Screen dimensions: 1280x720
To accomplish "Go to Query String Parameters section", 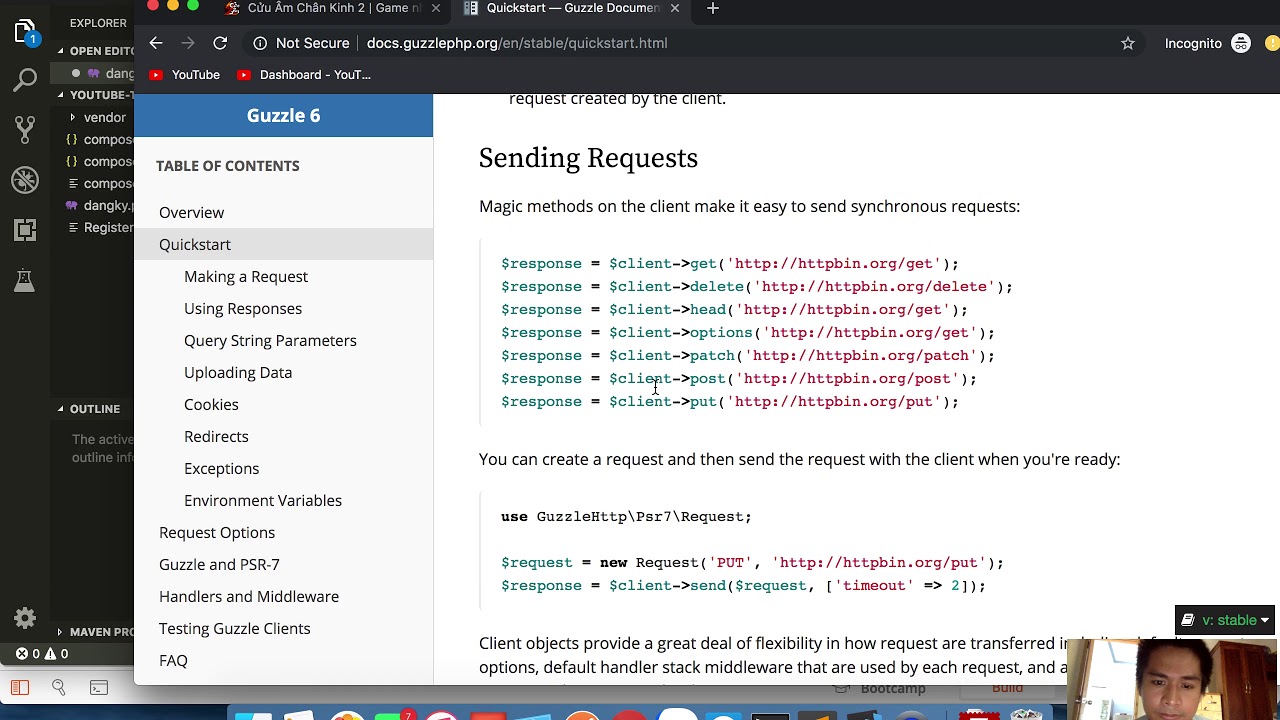I will [270, 340].
